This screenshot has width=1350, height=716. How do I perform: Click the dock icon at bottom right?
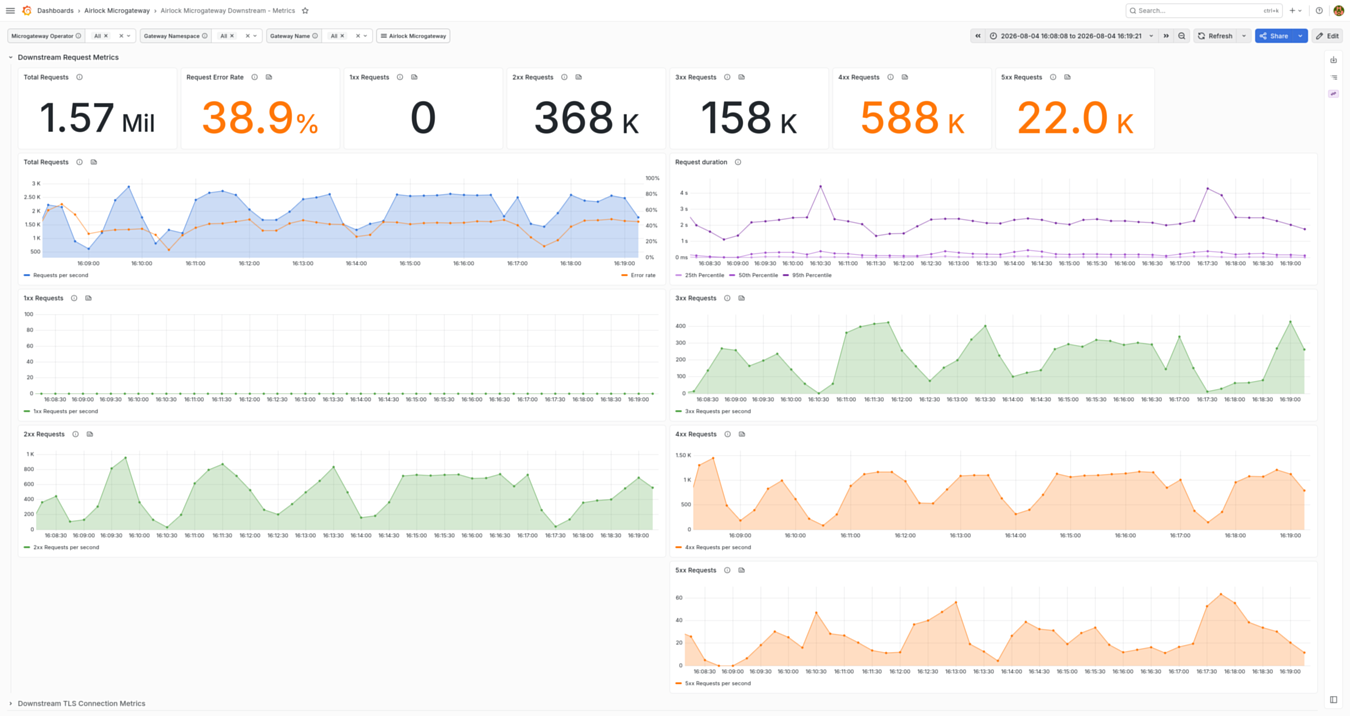coord(1334,700)
